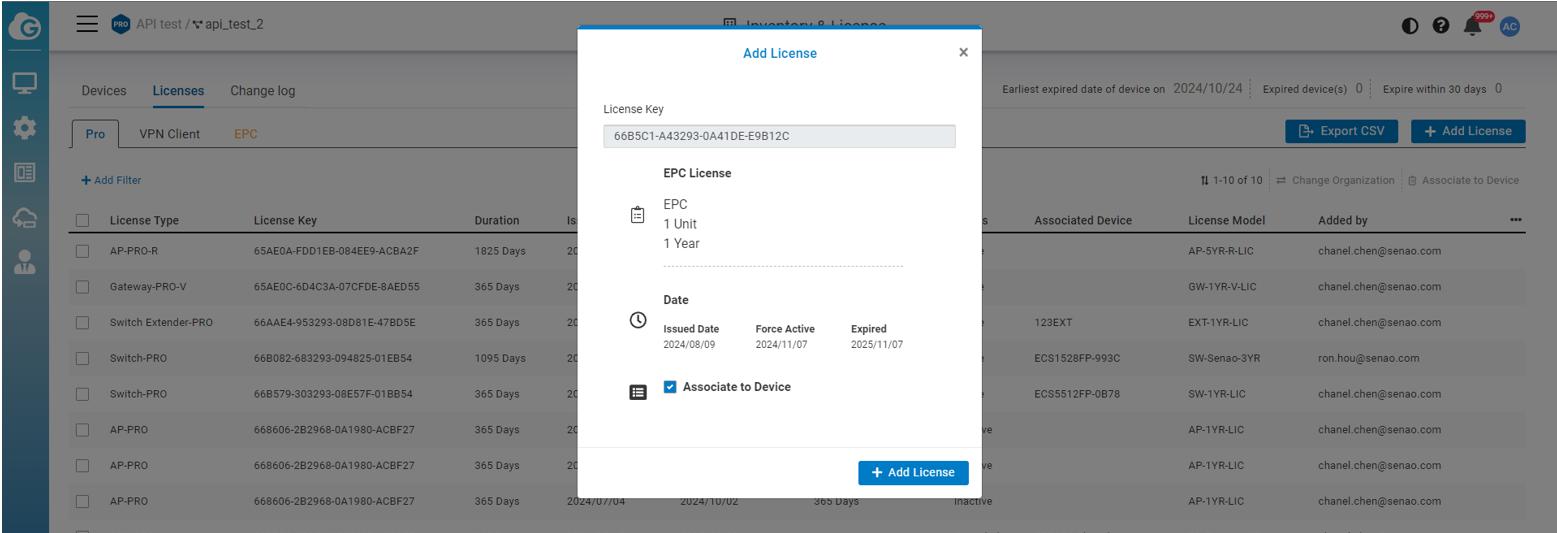Uncheck Associate to Device checkbox
The image size is (1557, 533).
coord(670,387)
